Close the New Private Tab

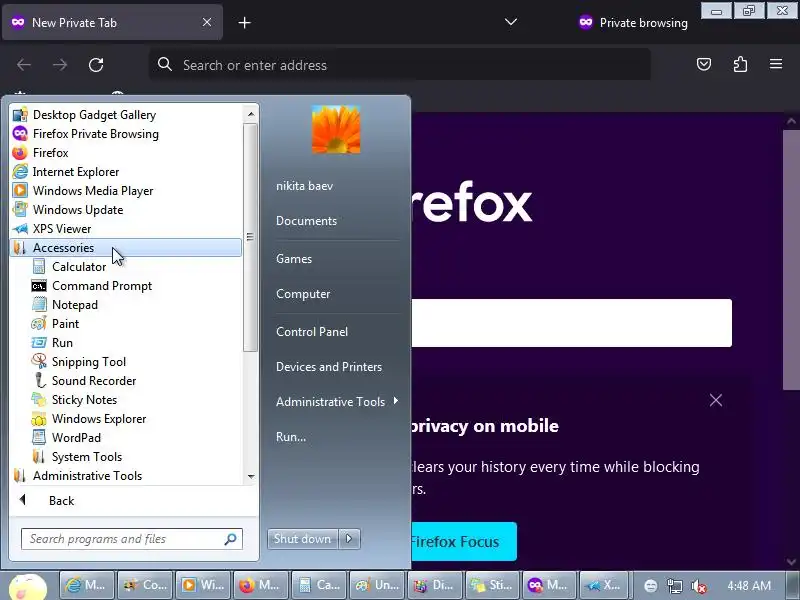(x=207, y=22)
